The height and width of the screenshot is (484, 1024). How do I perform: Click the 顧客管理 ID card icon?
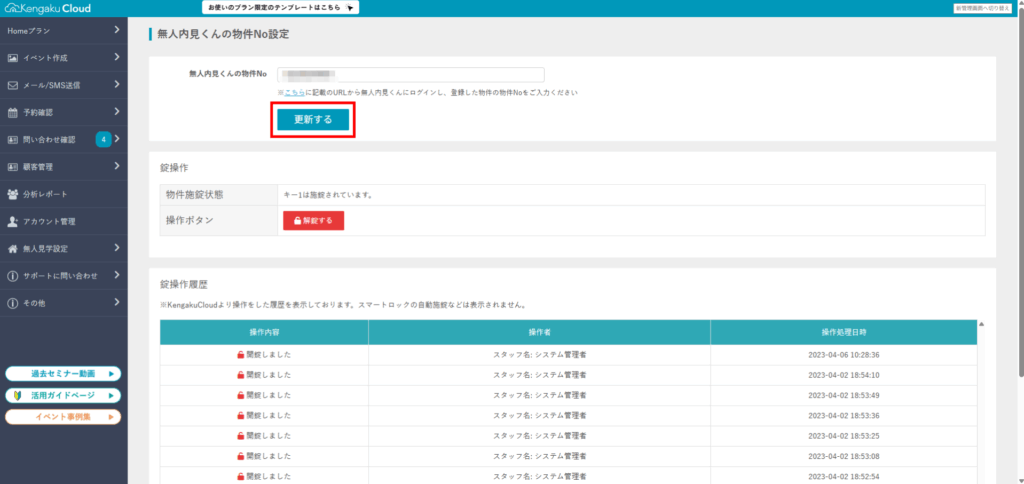(13, 167)
